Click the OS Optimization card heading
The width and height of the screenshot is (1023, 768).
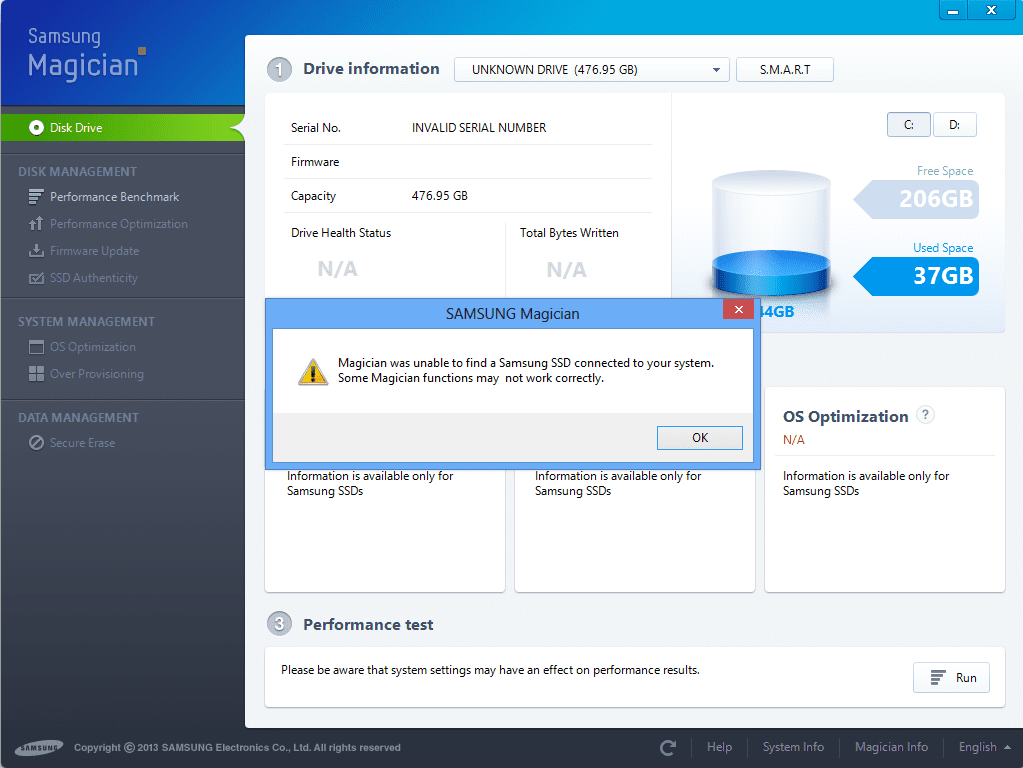pos(846,417)
